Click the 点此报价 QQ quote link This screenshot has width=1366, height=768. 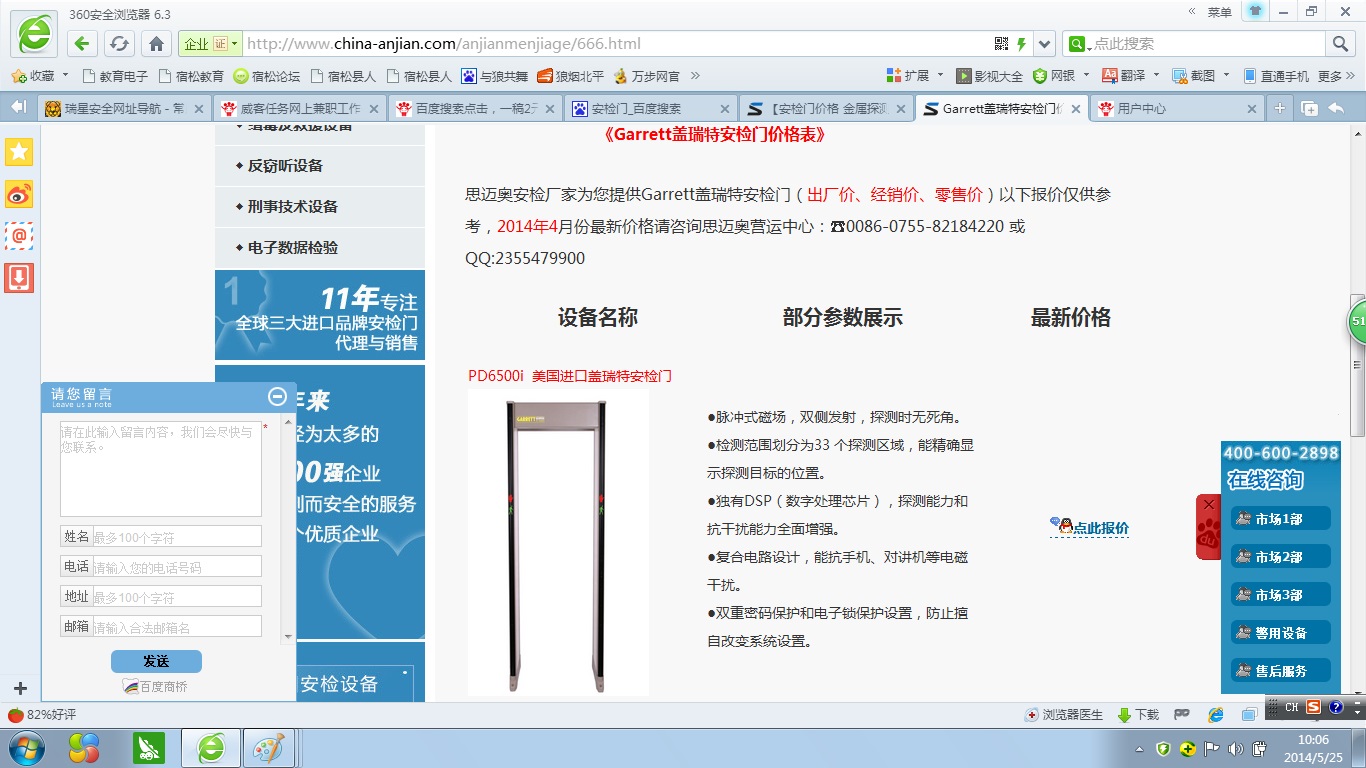1089,527
